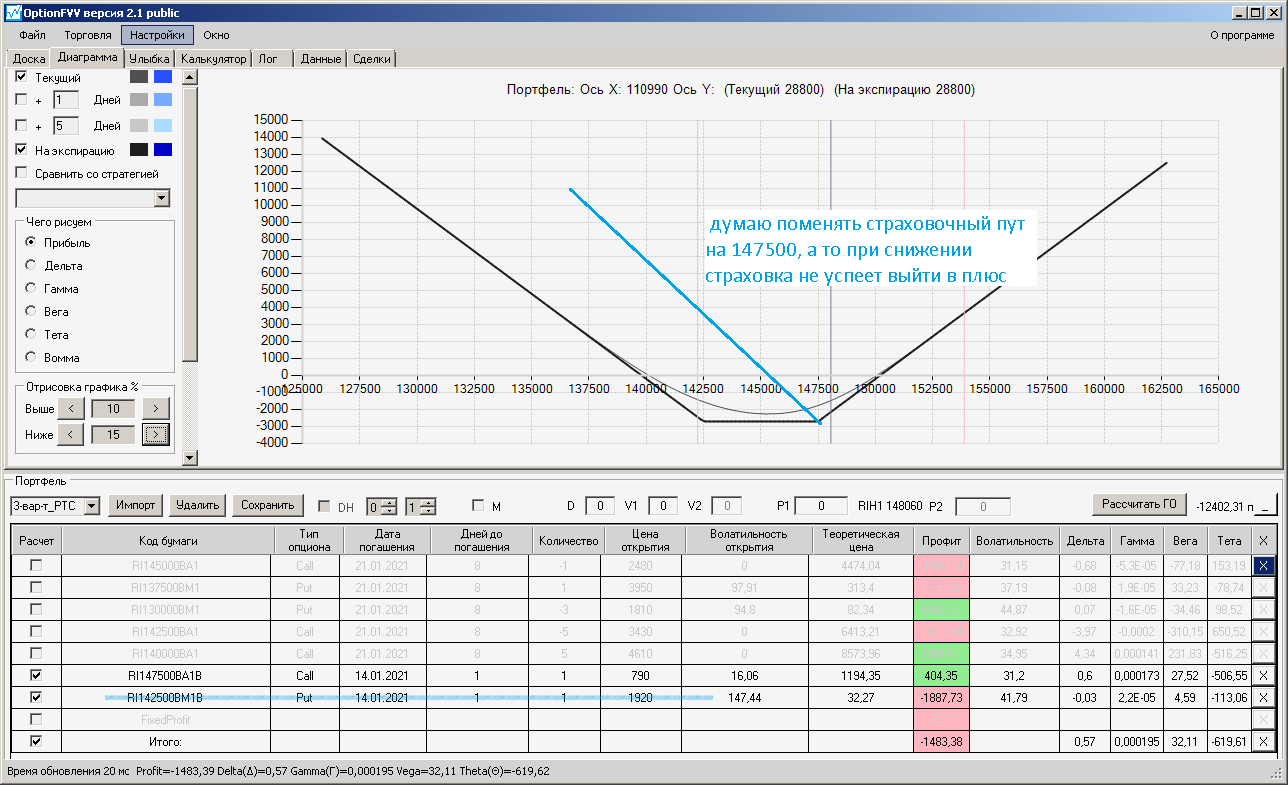1288x785 pixels.
Task: Click the X button in the Итого row
Action: 1263,741
